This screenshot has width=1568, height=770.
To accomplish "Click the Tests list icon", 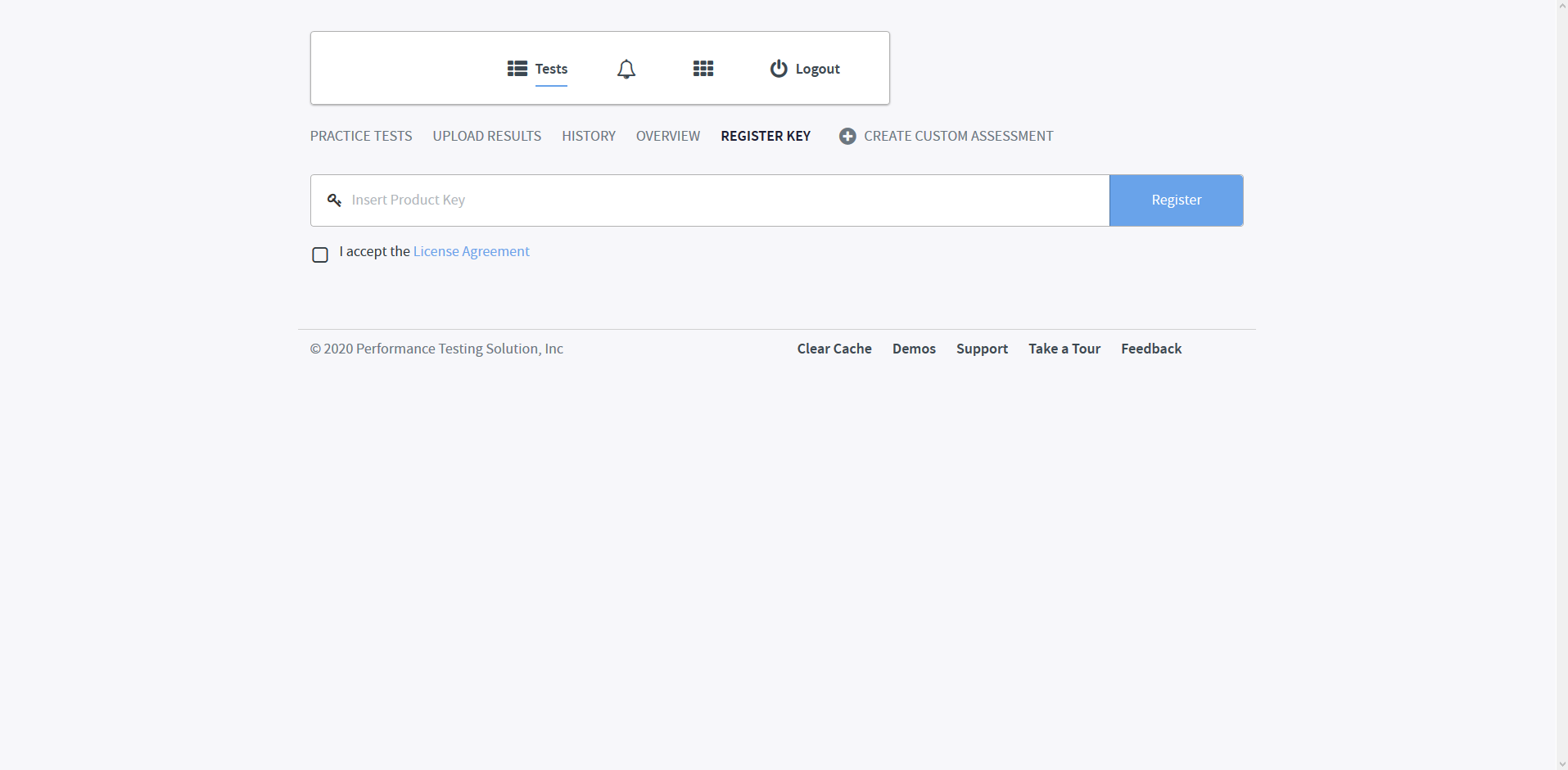I will tap(517, 69).
